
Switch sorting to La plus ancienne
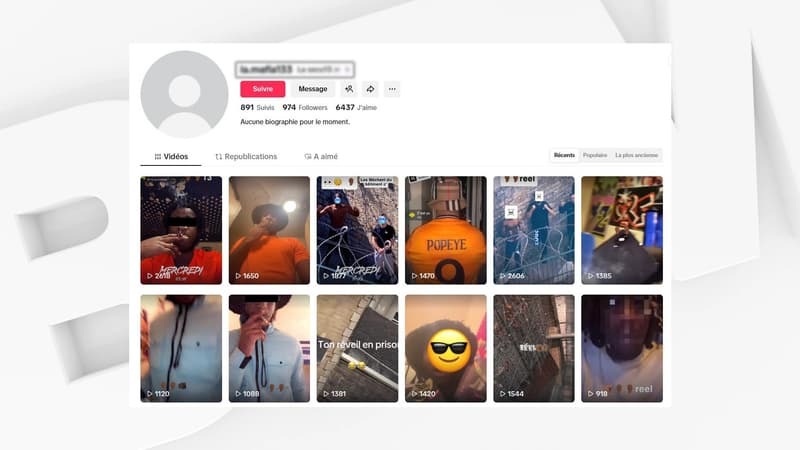pyautogui.click(x=635, y=156)
